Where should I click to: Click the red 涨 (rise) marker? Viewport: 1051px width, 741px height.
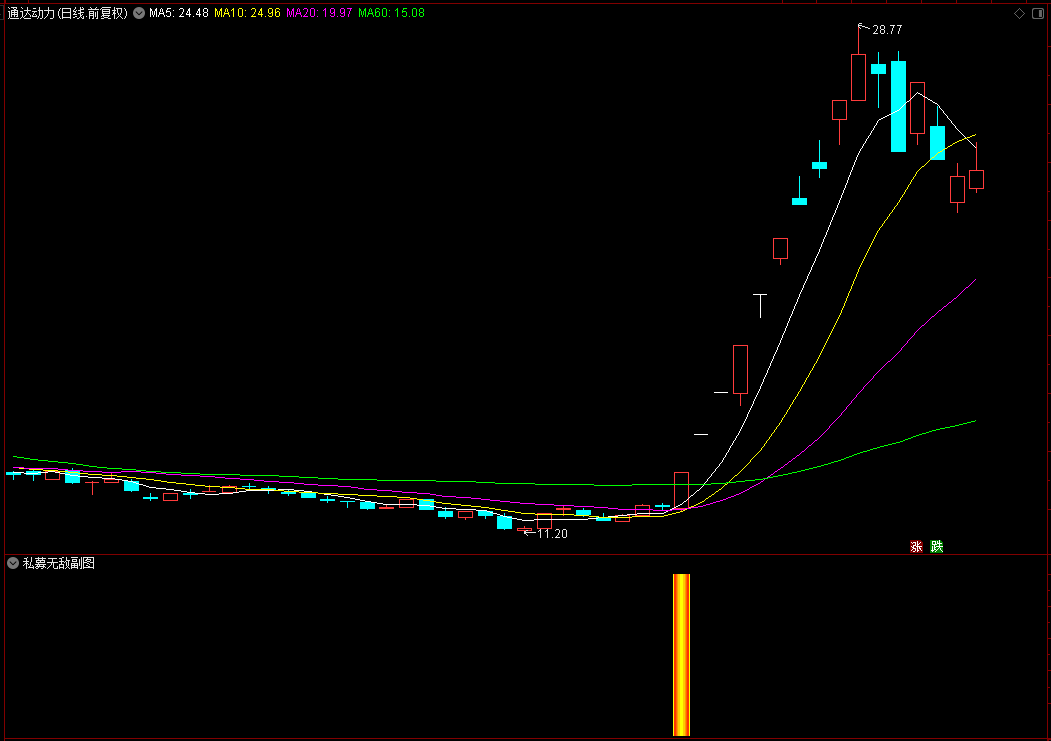click(x=915, y=546)
